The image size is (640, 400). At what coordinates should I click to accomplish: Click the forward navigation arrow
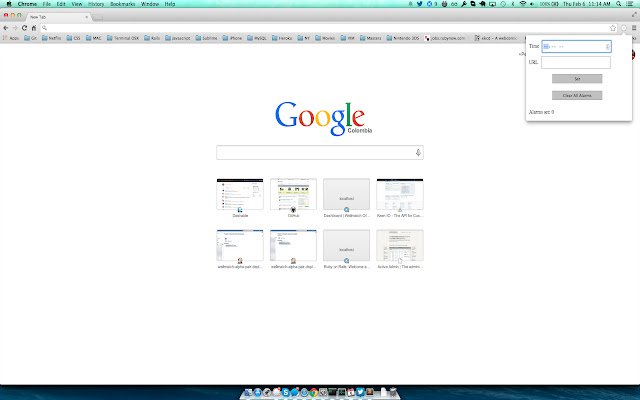(x=15, y=28)
